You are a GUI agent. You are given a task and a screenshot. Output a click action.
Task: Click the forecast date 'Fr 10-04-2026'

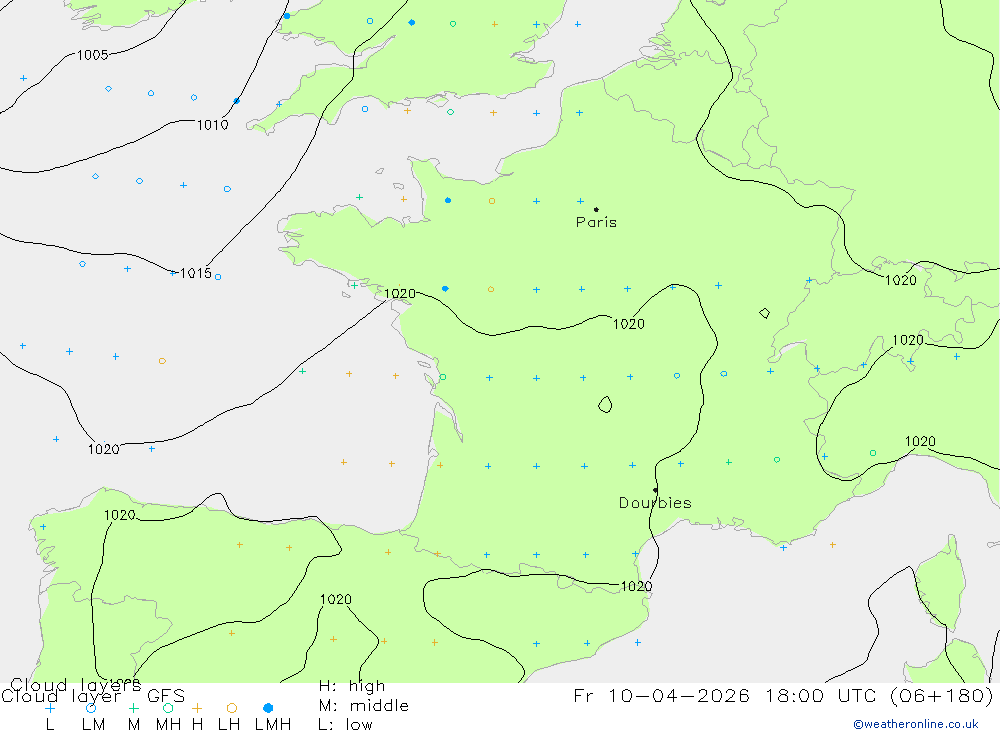[x=661, y=695]
